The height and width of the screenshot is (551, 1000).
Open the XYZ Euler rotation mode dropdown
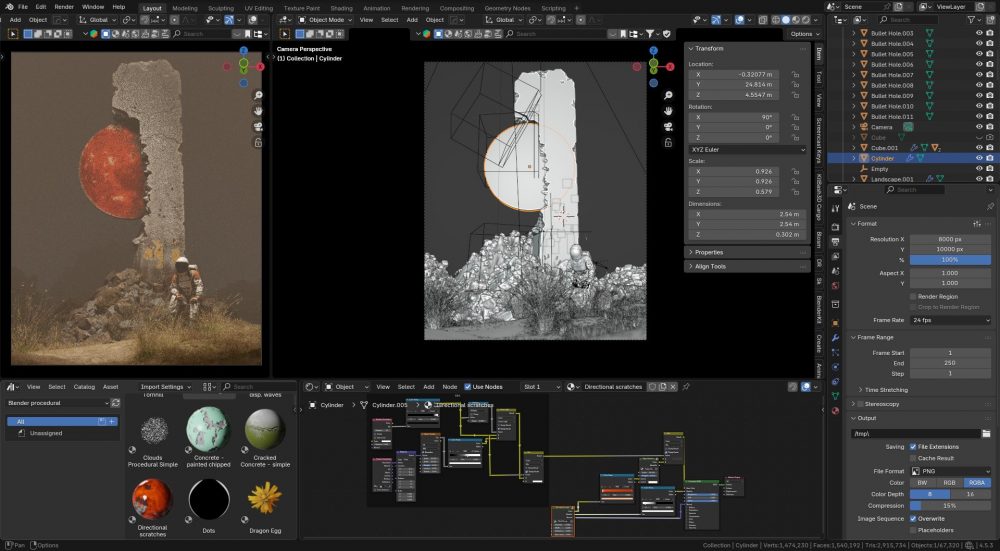[x=747, y=149]
